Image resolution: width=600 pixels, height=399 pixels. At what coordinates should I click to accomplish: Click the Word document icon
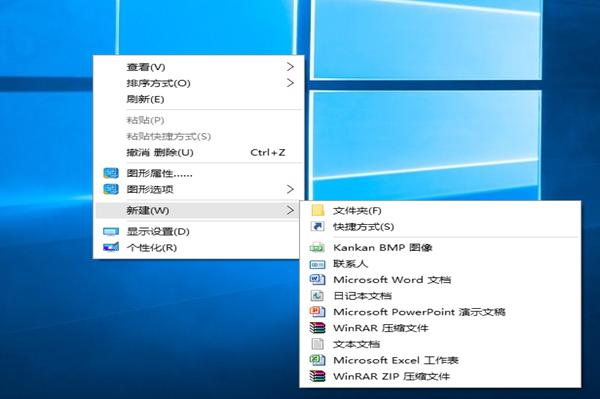318,280
